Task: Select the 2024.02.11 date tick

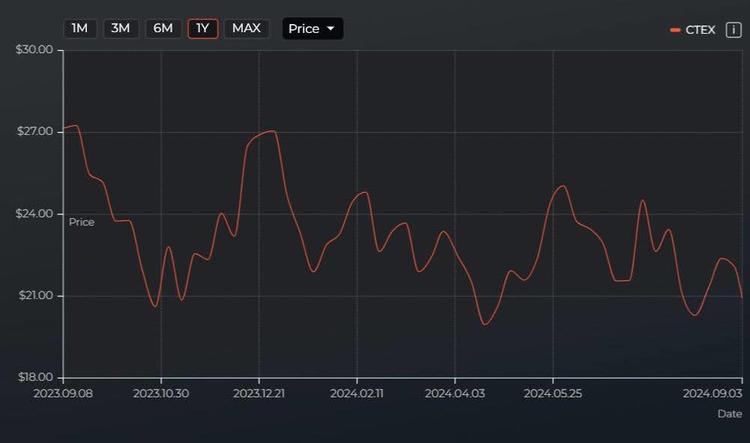Action: (357, 393)
